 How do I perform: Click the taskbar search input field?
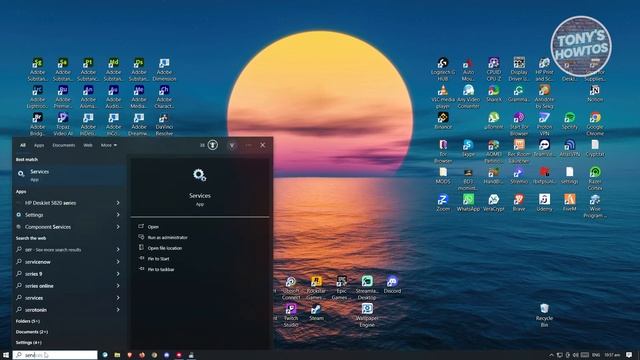point(55,355)
